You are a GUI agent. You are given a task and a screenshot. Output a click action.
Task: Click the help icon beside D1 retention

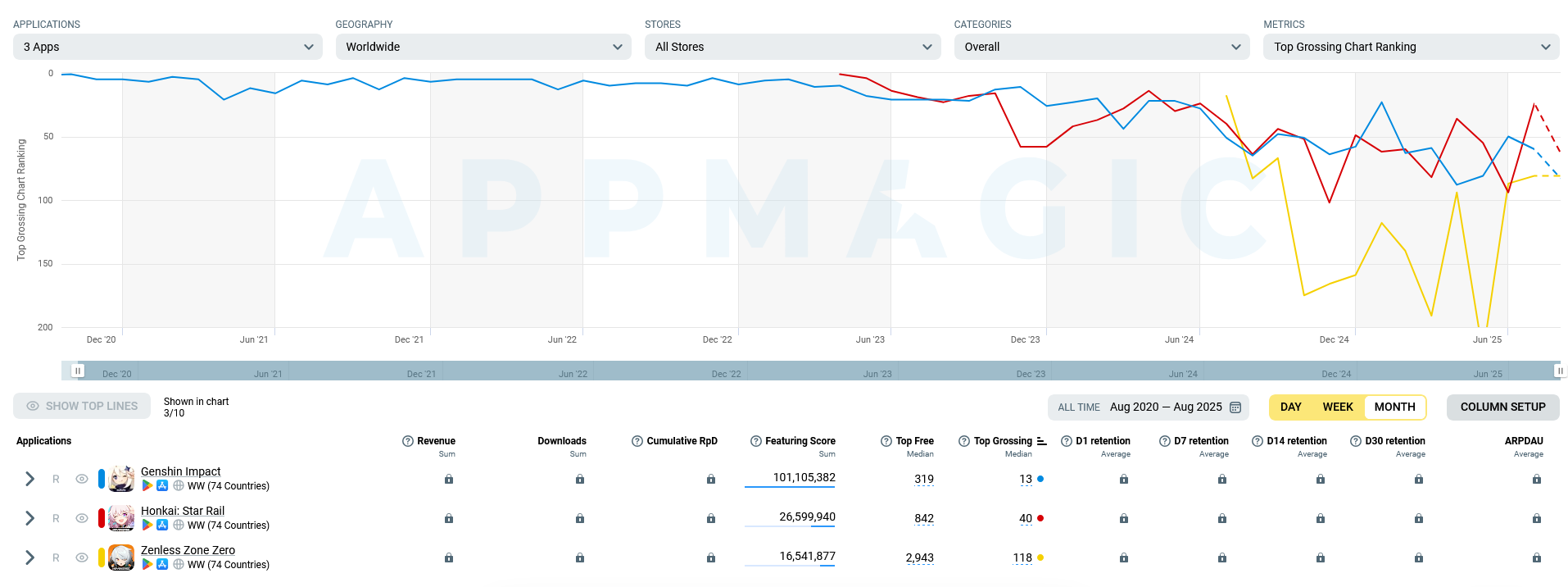point(1067,441)
